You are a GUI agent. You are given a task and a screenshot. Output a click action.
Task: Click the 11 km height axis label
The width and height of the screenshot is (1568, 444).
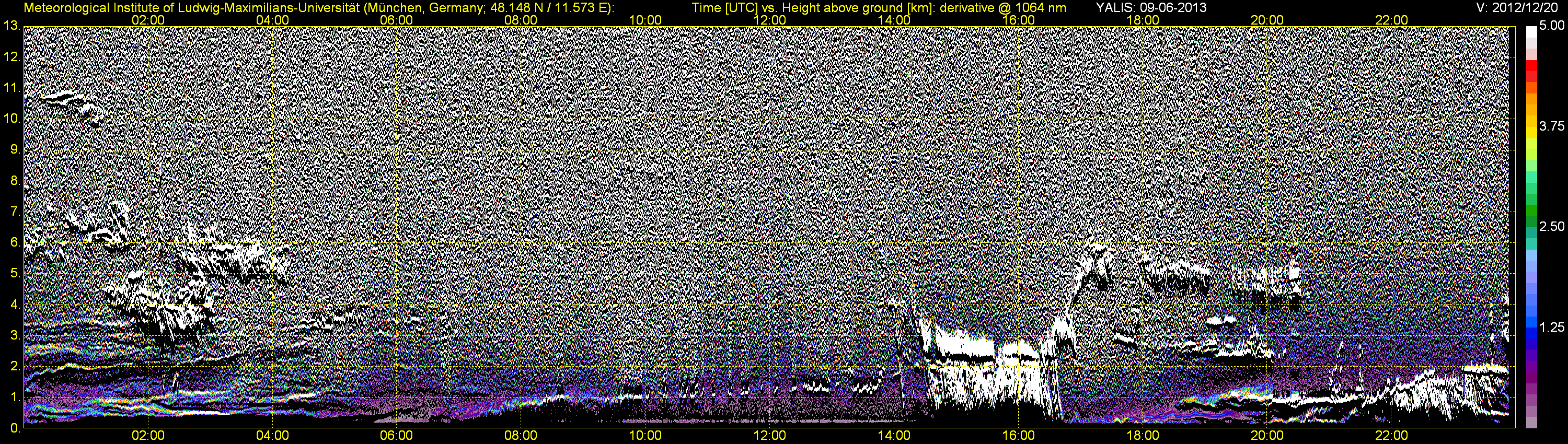[x=11, y=88]
